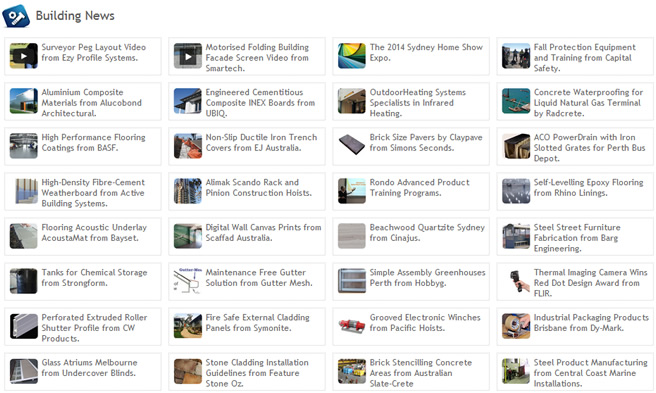The width and height of the screenshot is (656, 393).
Task: Open the red Electronic Winches thumbnail
Action: [x=352, y=326]
